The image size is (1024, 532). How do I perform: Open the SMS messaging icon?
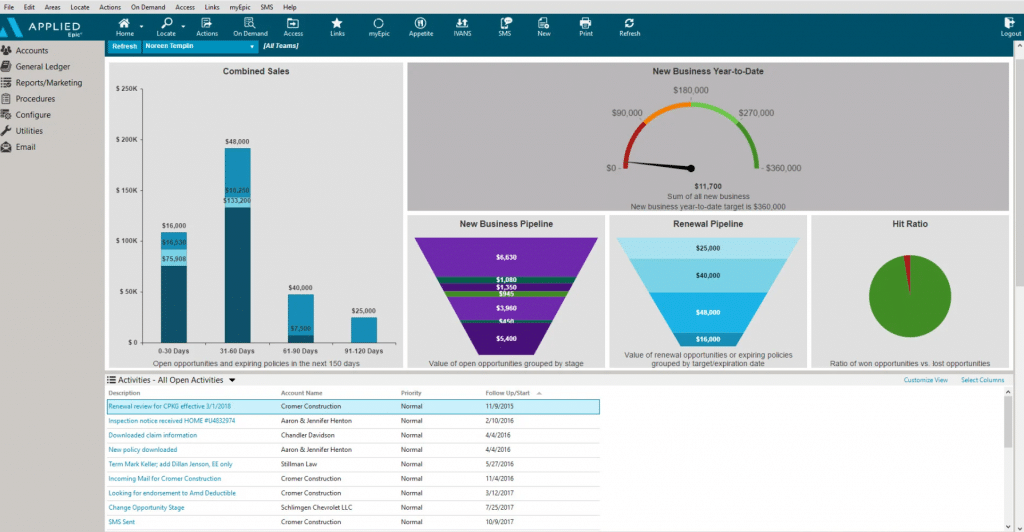504,24
